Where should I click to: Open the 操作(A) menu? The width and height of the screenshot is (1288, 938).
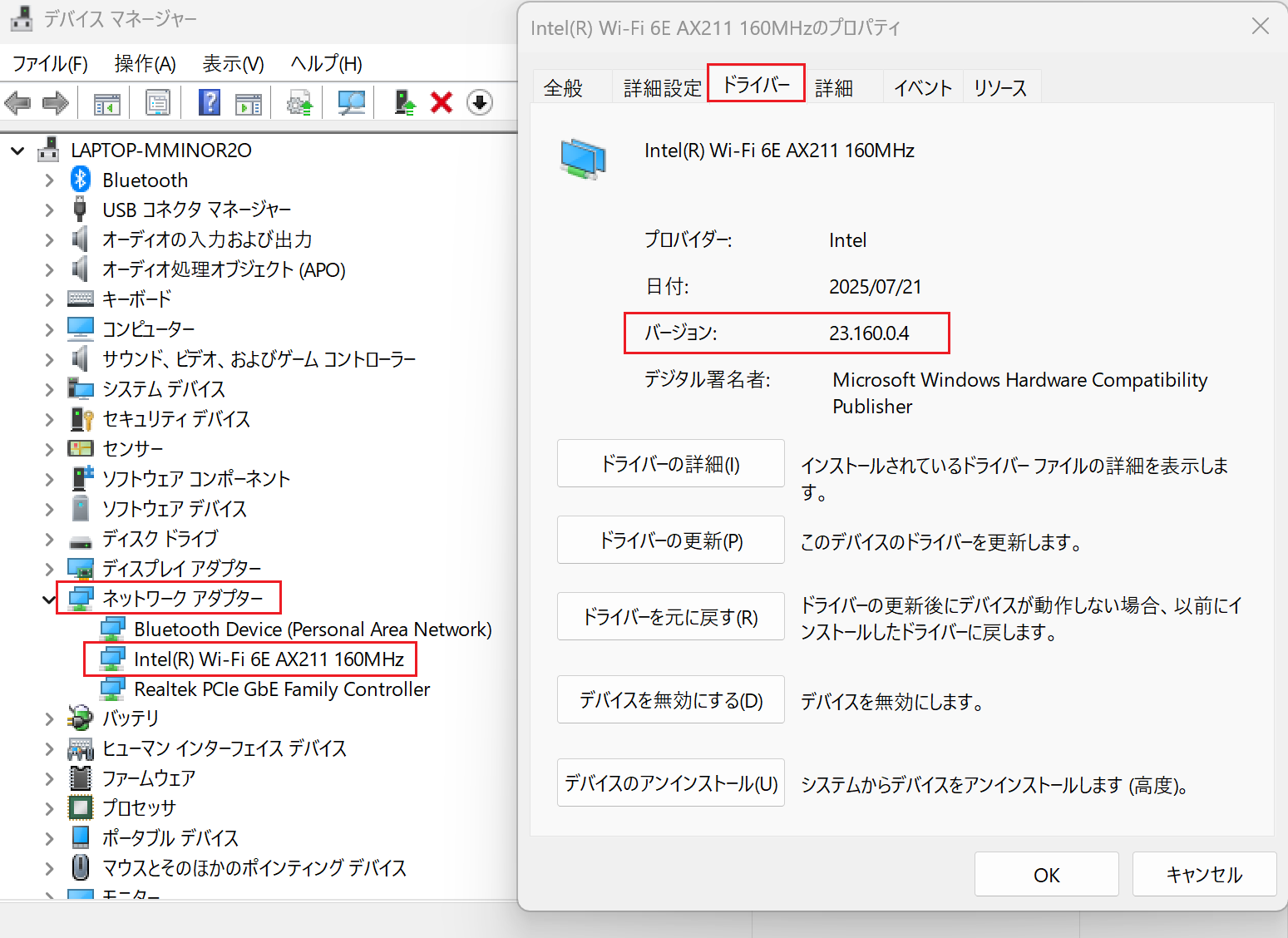click(145, 64)
